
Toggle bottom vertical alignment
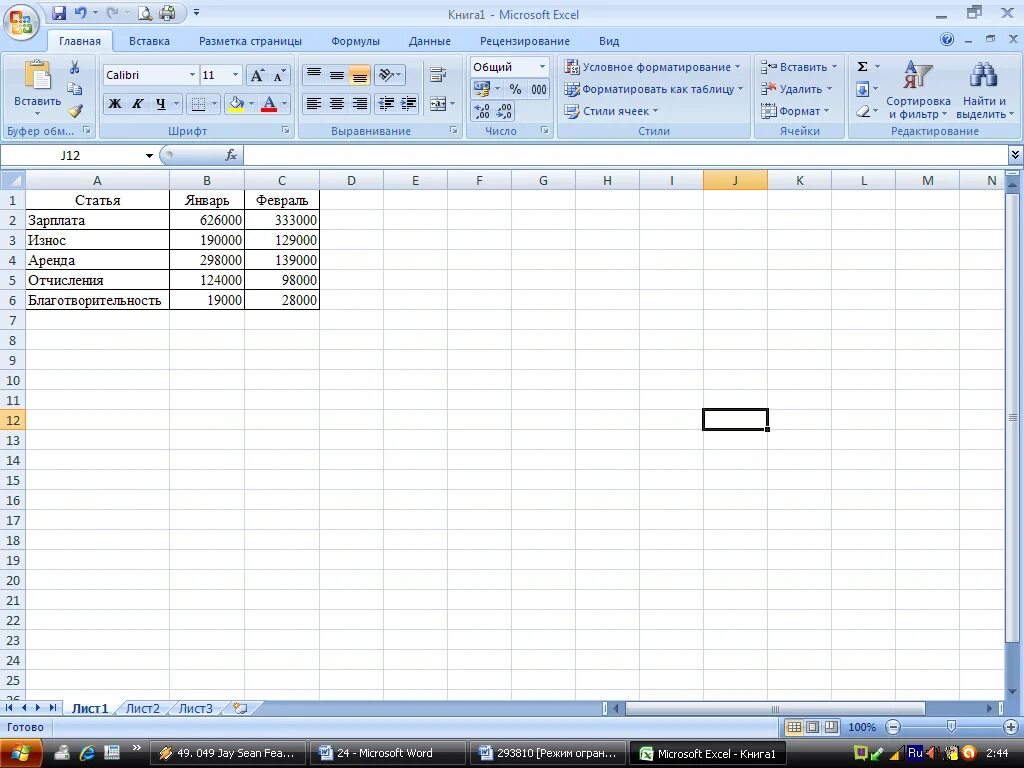[359, 75]
